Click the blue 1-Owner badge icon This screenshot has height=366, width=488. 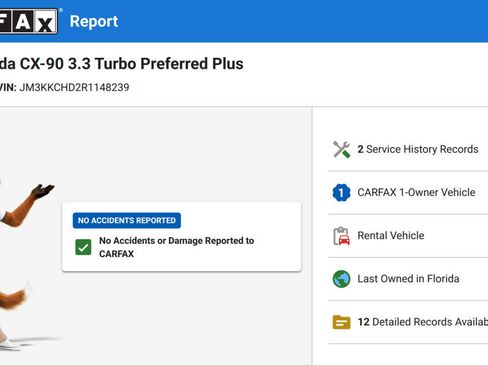pos(341,193)
